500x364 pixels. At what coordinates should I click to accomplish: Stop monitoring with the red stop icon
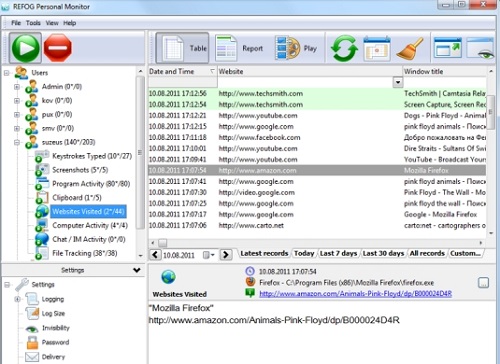(58, 48)
